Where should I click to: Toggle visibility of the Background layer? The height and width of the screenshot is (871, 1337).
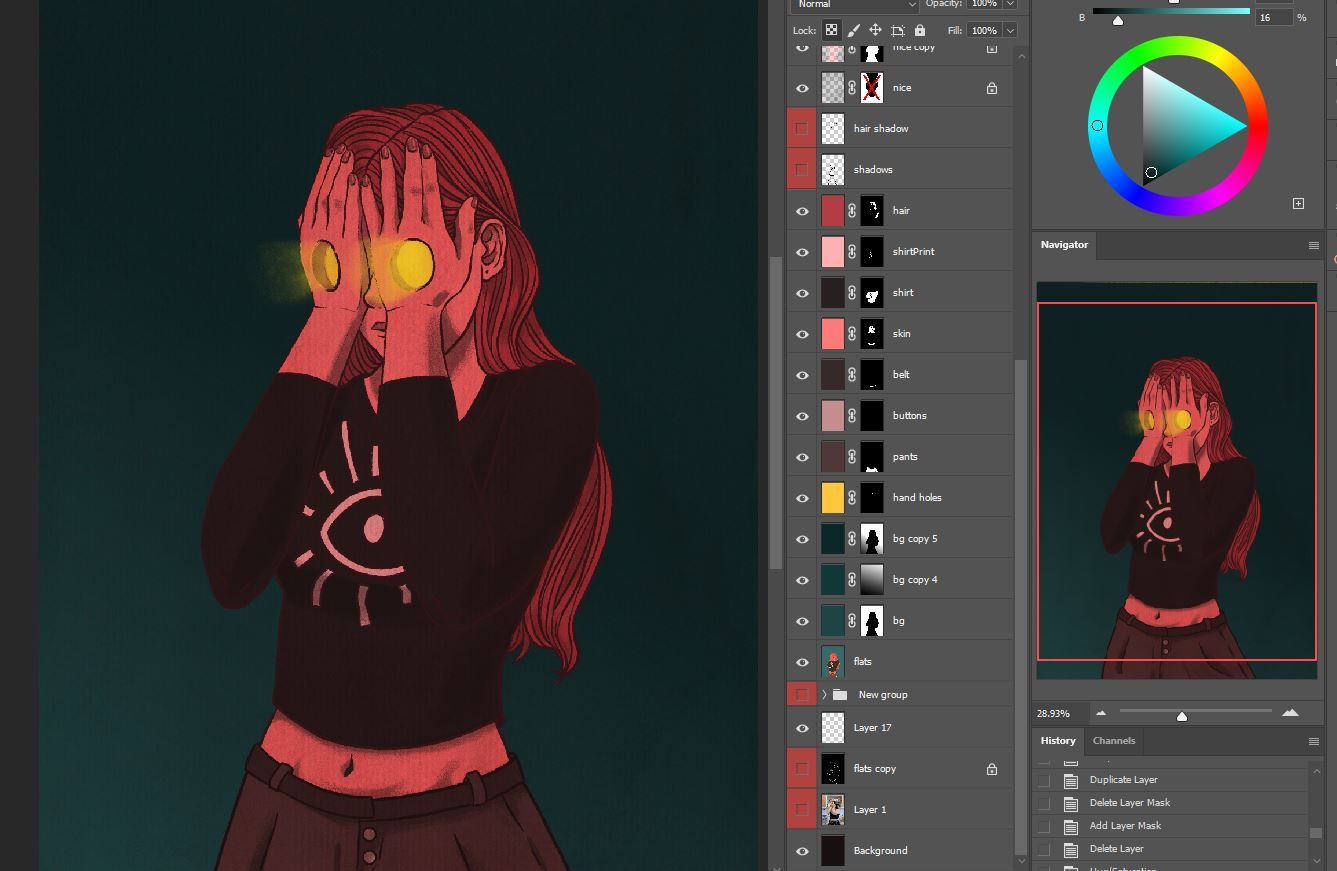tap(802, 851)
